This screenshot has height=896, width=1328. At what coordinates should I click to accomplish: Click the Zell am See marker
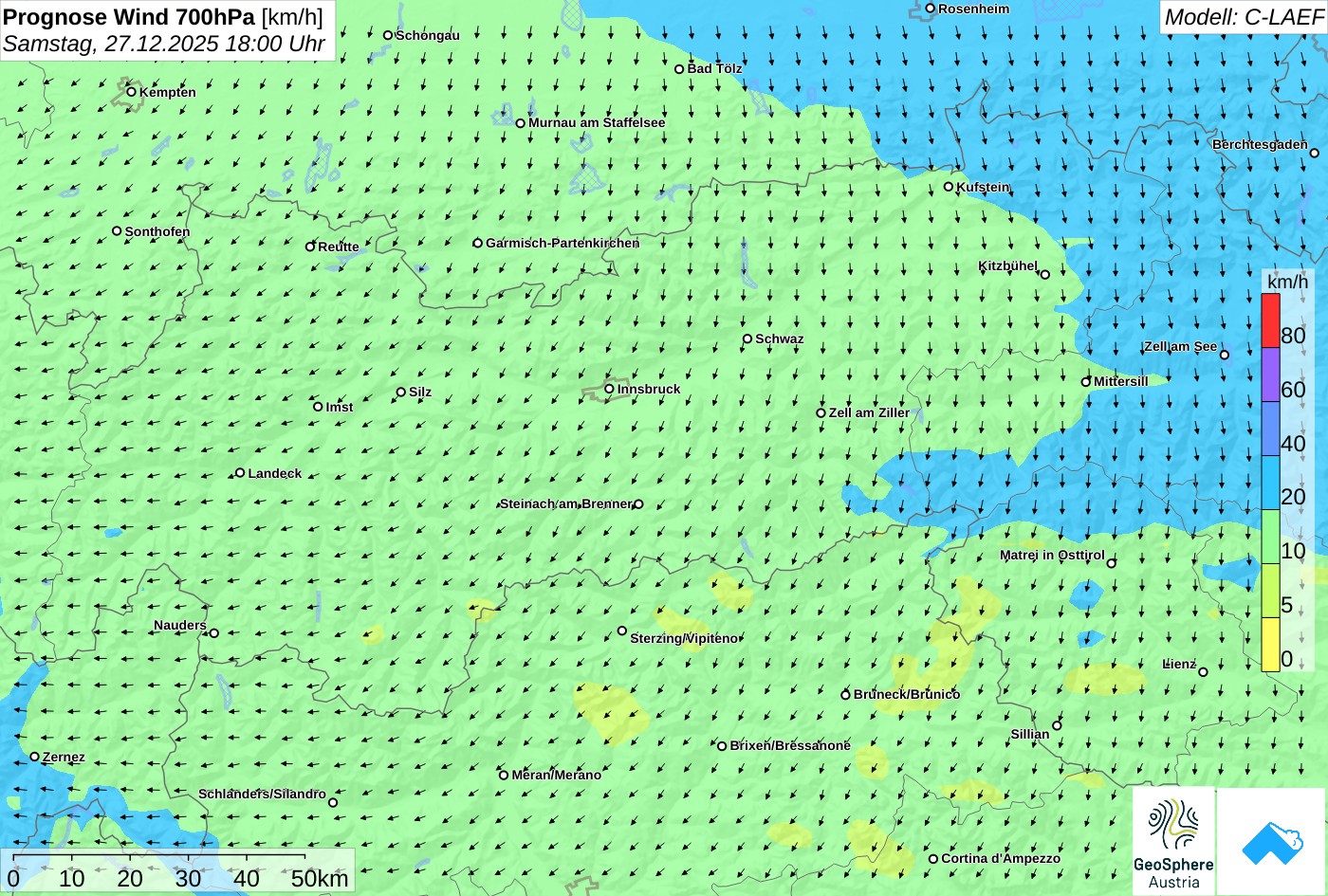1225,355
